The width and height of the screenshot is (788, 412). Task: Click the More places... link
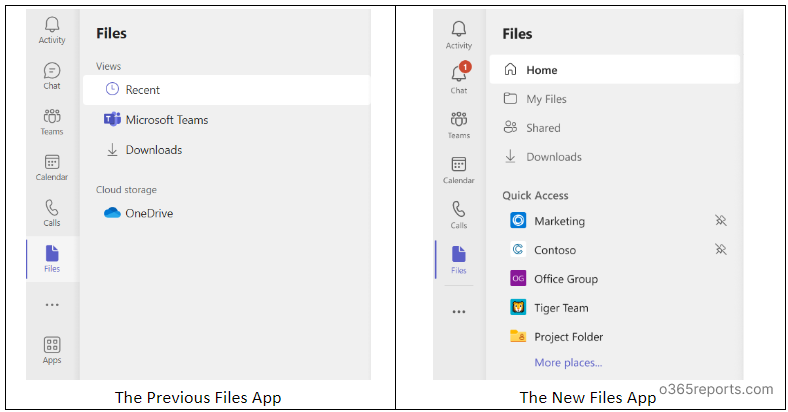point(568,363)
